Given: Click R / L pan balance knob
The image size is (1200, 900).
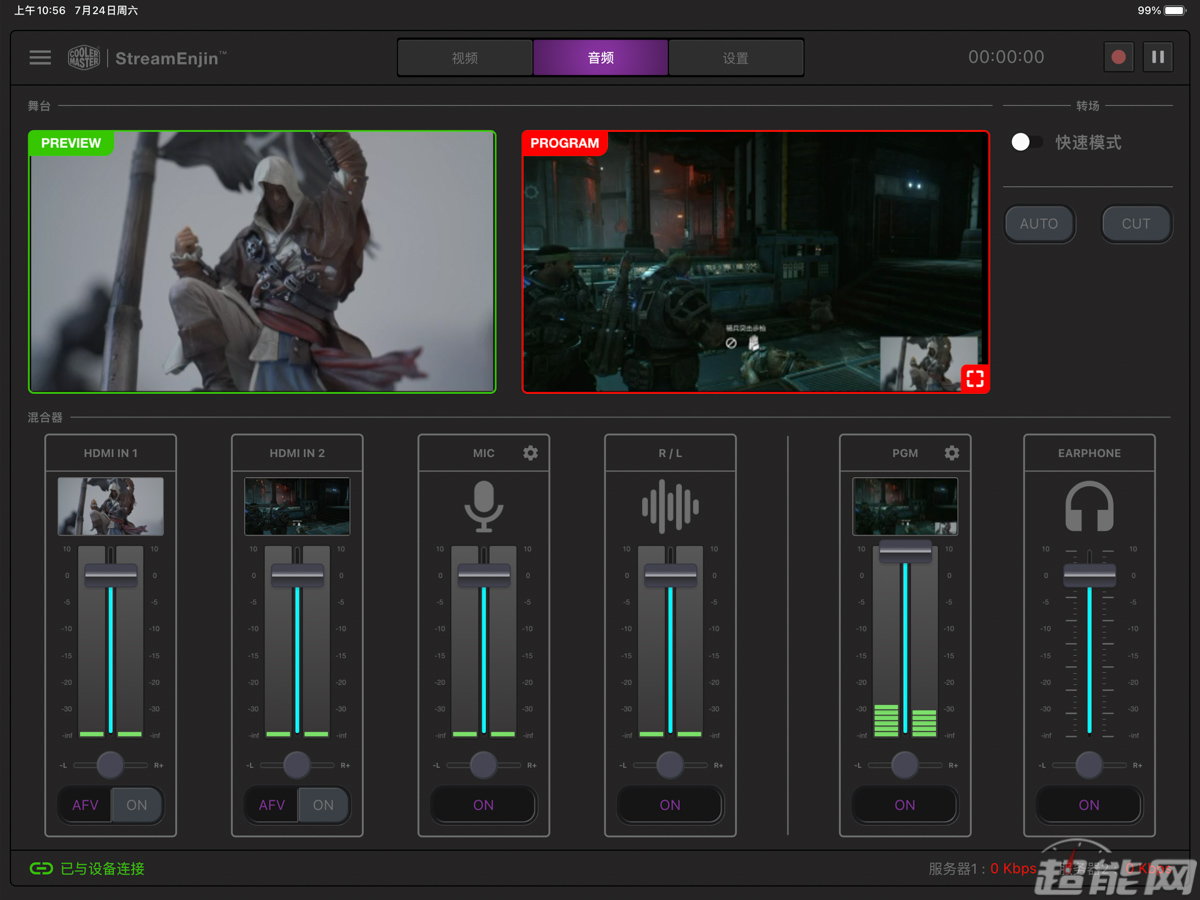Looking at the screenshot, I should click(x=670, y=765).
